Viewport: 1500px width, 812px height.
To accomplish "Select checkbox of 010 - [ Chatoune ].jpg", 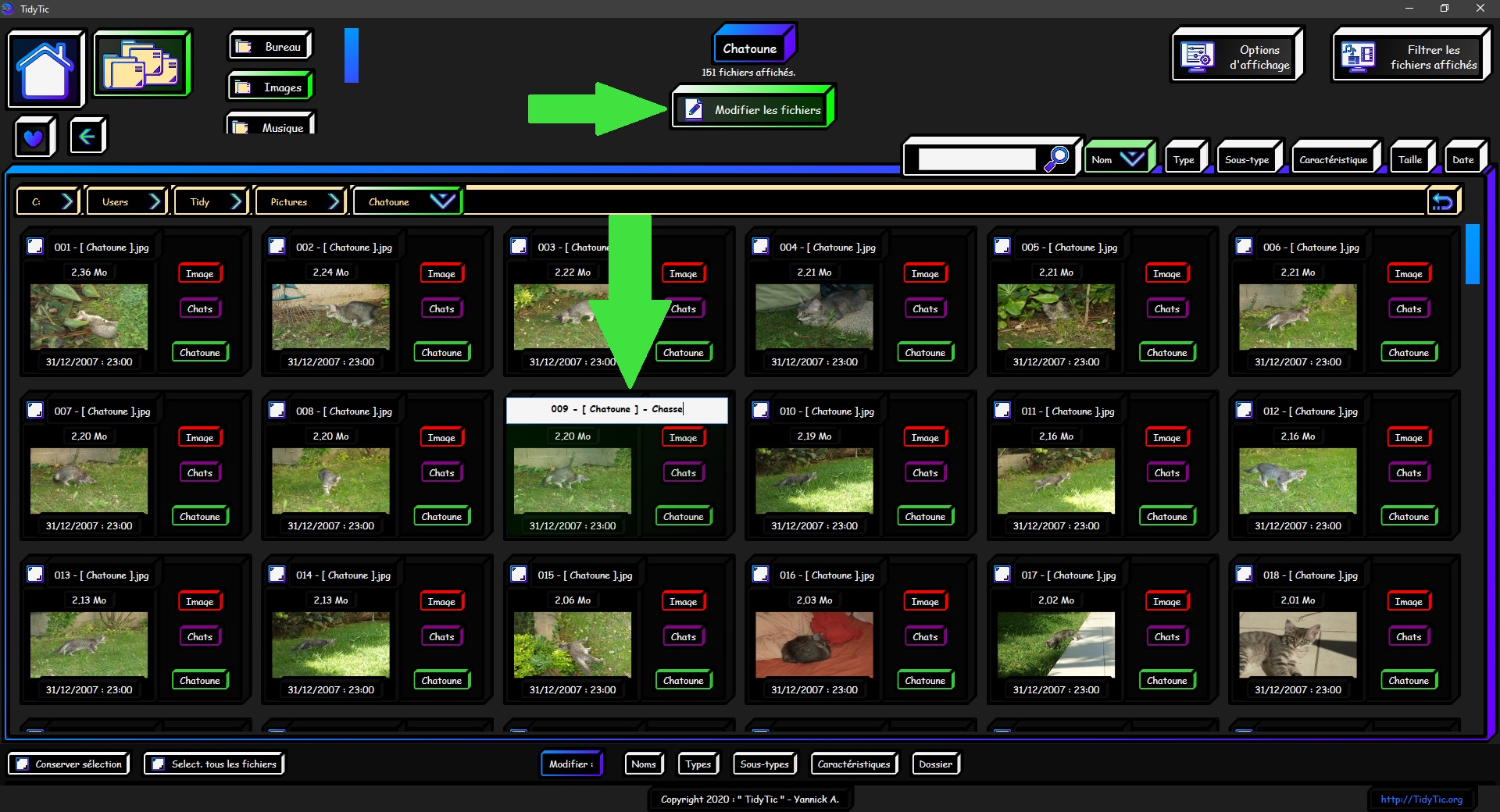I will (x=760, y=411).
